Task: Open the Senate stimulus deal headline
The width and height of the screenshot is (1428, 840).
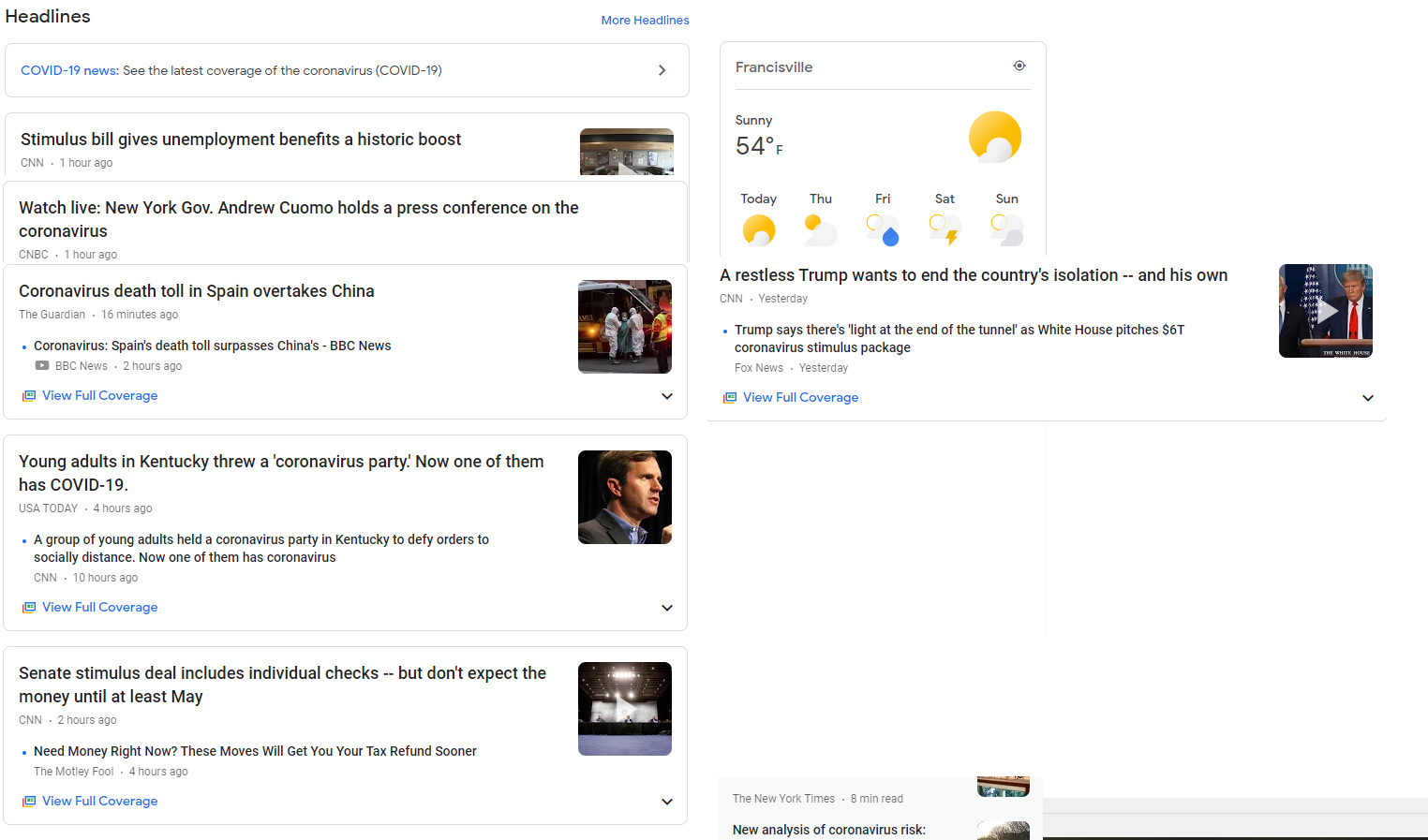Action: pos(282,685)
